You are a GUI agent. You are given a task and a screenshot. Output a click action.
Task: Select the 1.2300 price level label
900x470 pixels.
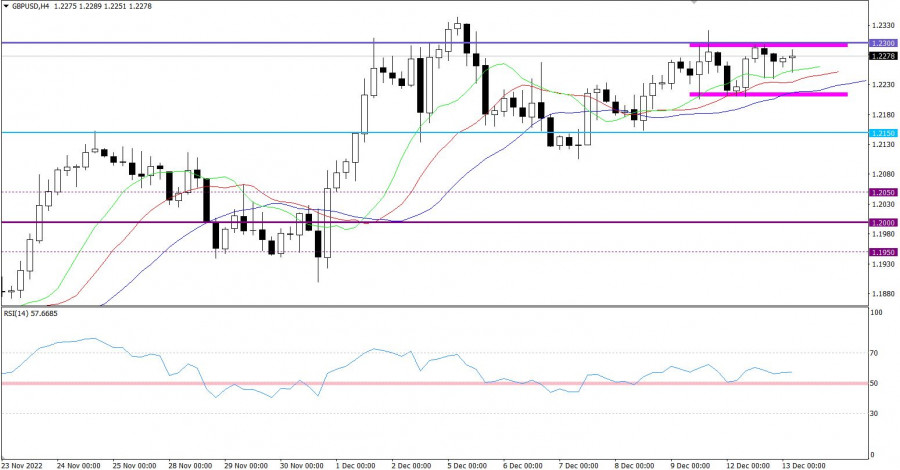[x=882, y=44]
